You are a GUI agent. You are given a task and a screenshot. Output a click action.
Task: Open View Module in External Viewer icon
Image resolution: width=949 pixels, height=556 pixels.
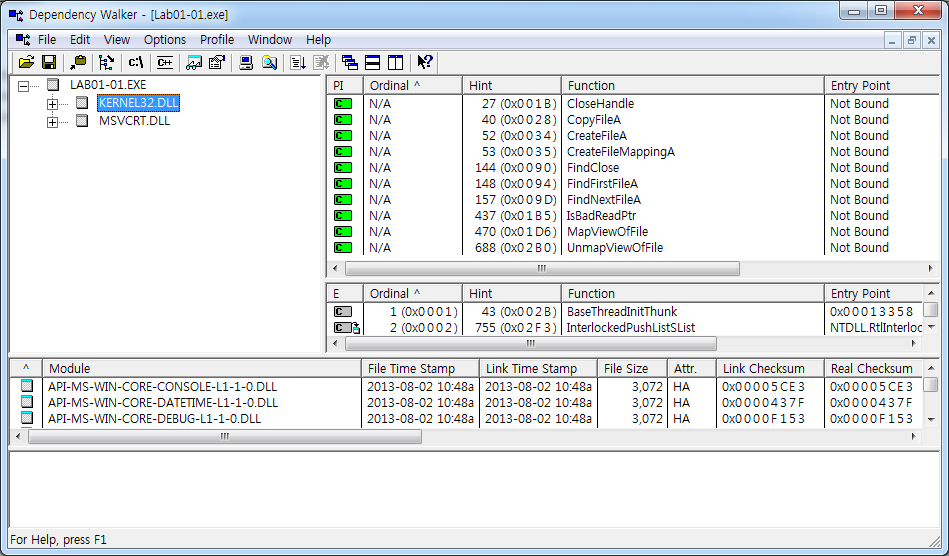click(x=194, y=62)
